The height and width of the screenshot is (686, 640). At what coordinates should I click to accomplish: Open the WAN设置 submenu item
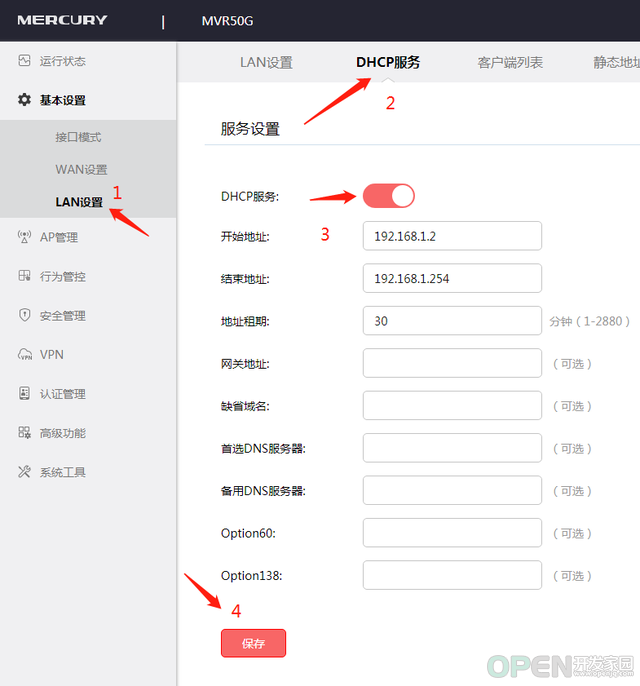coord(81,169)
